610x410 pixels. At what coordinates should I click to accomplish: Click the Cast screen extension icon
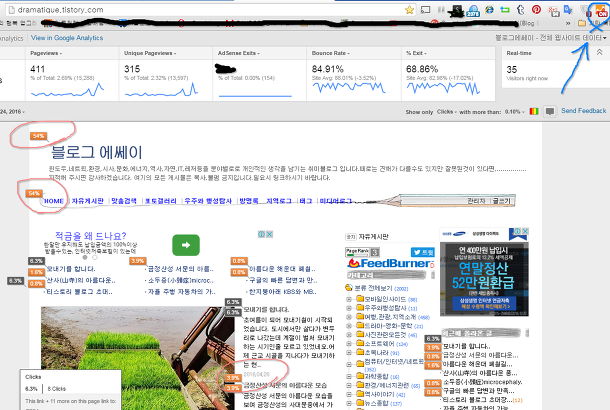(426, 10)
